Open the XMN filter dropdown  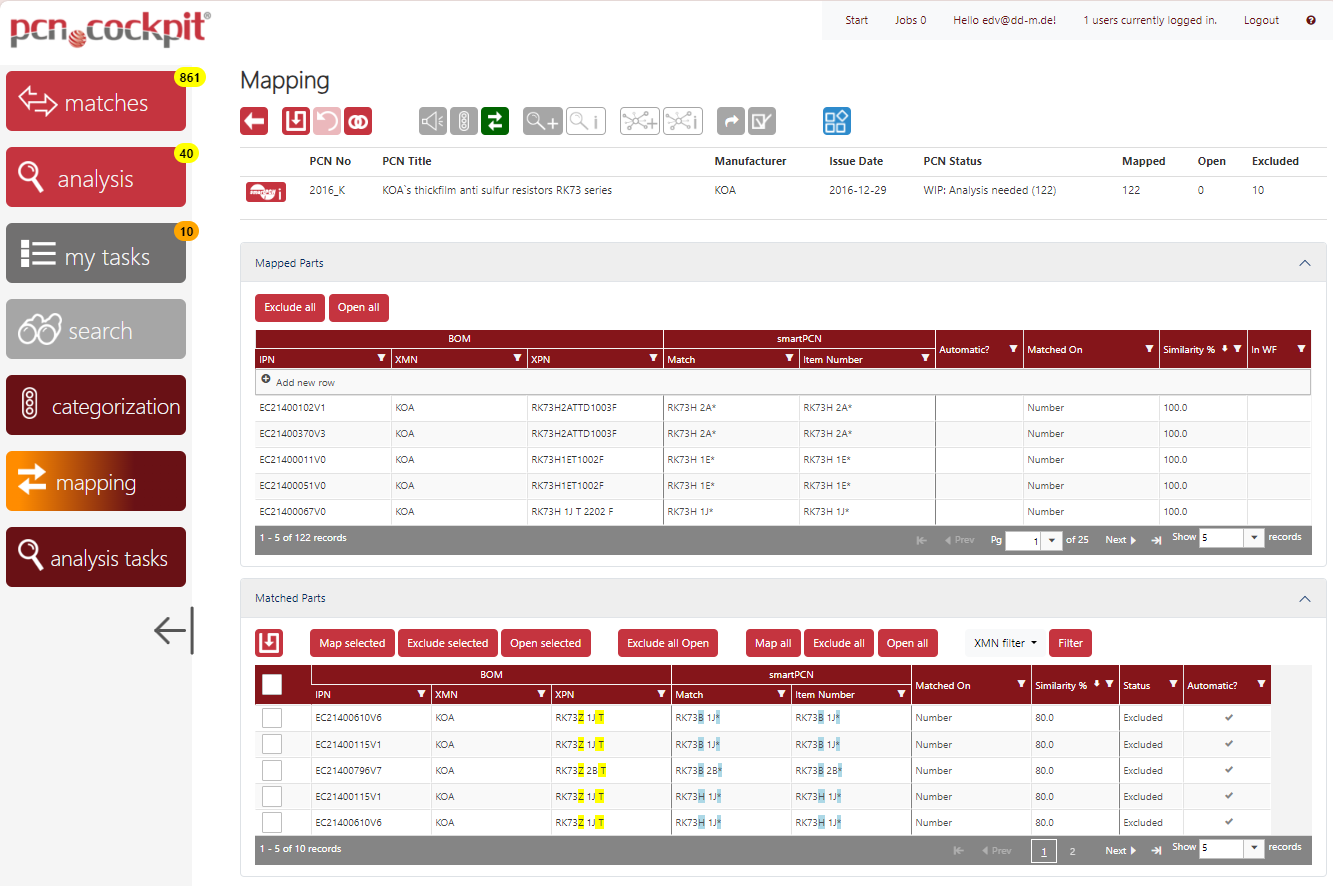point(1005,643)
